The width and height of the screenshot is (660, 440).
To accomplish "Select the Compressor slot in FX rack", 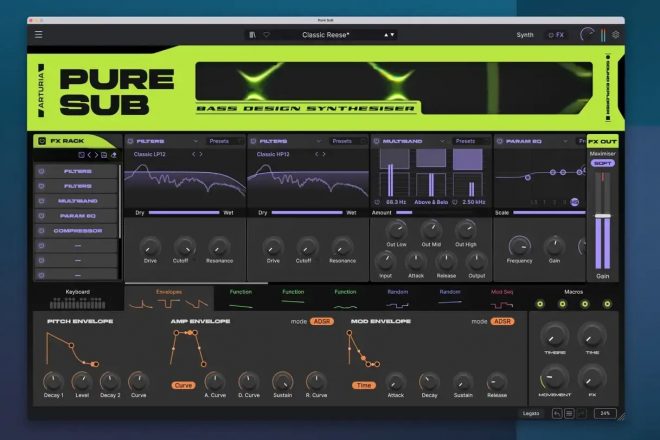I will pos(76,230).
